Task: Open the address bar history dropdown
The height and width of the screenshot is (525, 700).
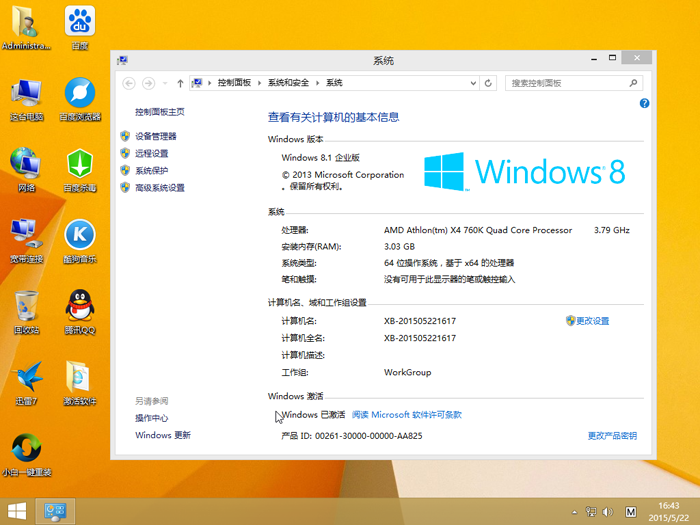Action: coord(473,83)
